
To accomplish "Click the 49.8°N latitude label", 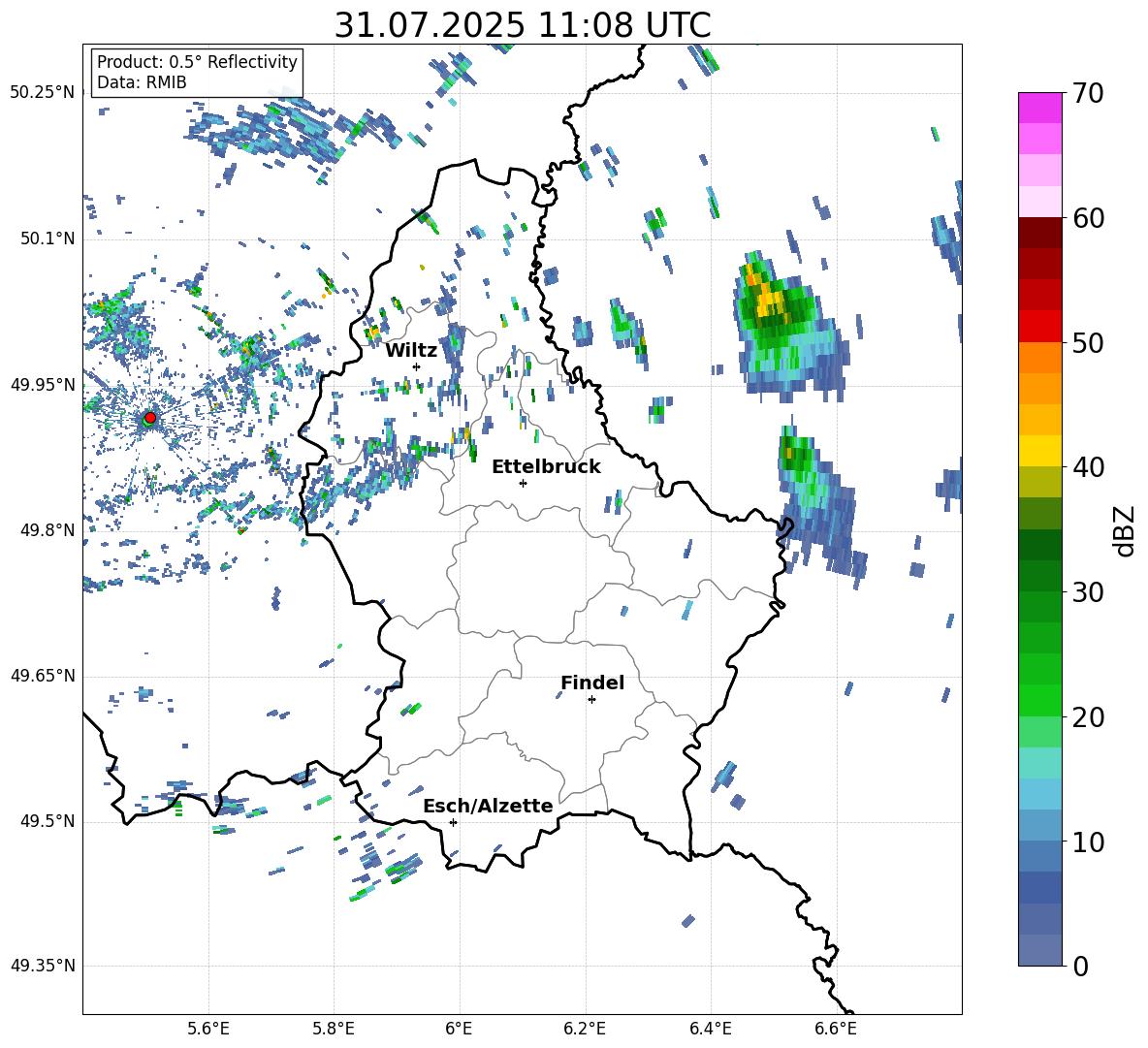I will click(48, 530).
